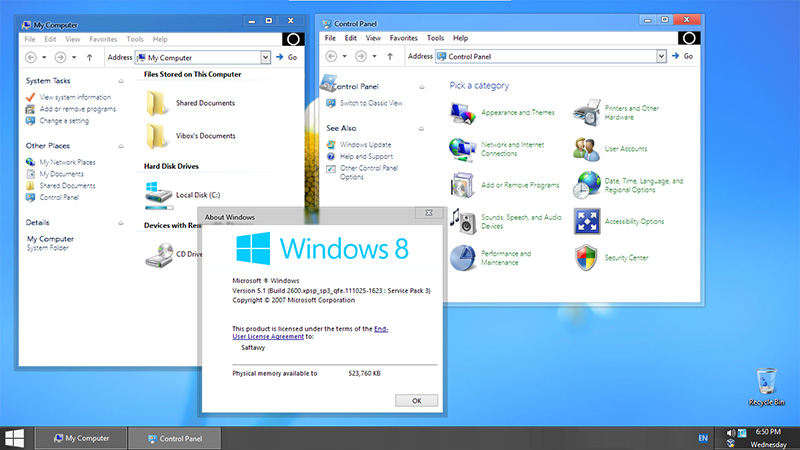
Task: Switch to My Computer taskbar button
Action: point(81,438)
